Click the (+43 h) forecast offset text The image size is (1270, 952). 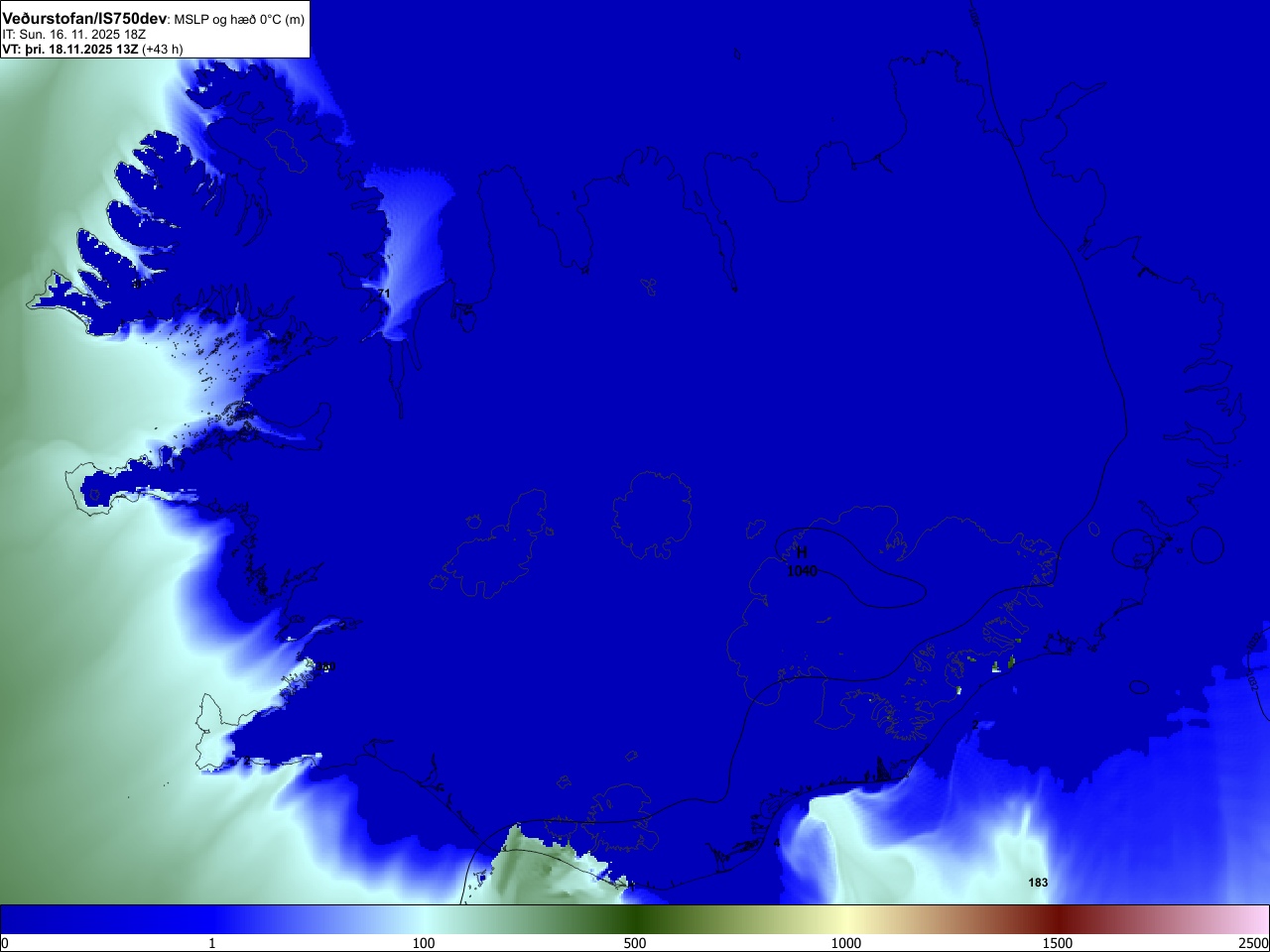[163, 49]
